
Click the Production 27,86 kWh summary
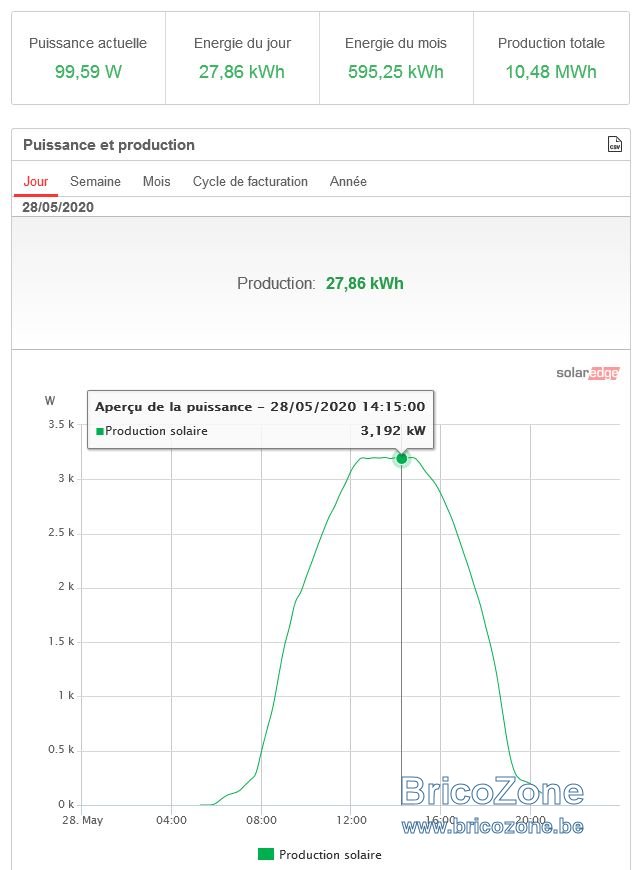320,284
